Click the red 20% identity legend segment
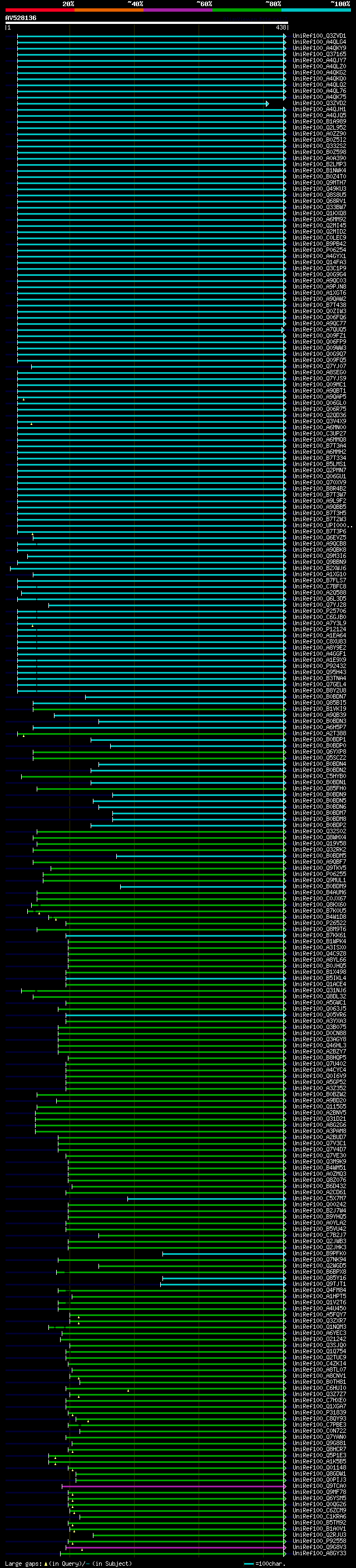 [39, 10]
